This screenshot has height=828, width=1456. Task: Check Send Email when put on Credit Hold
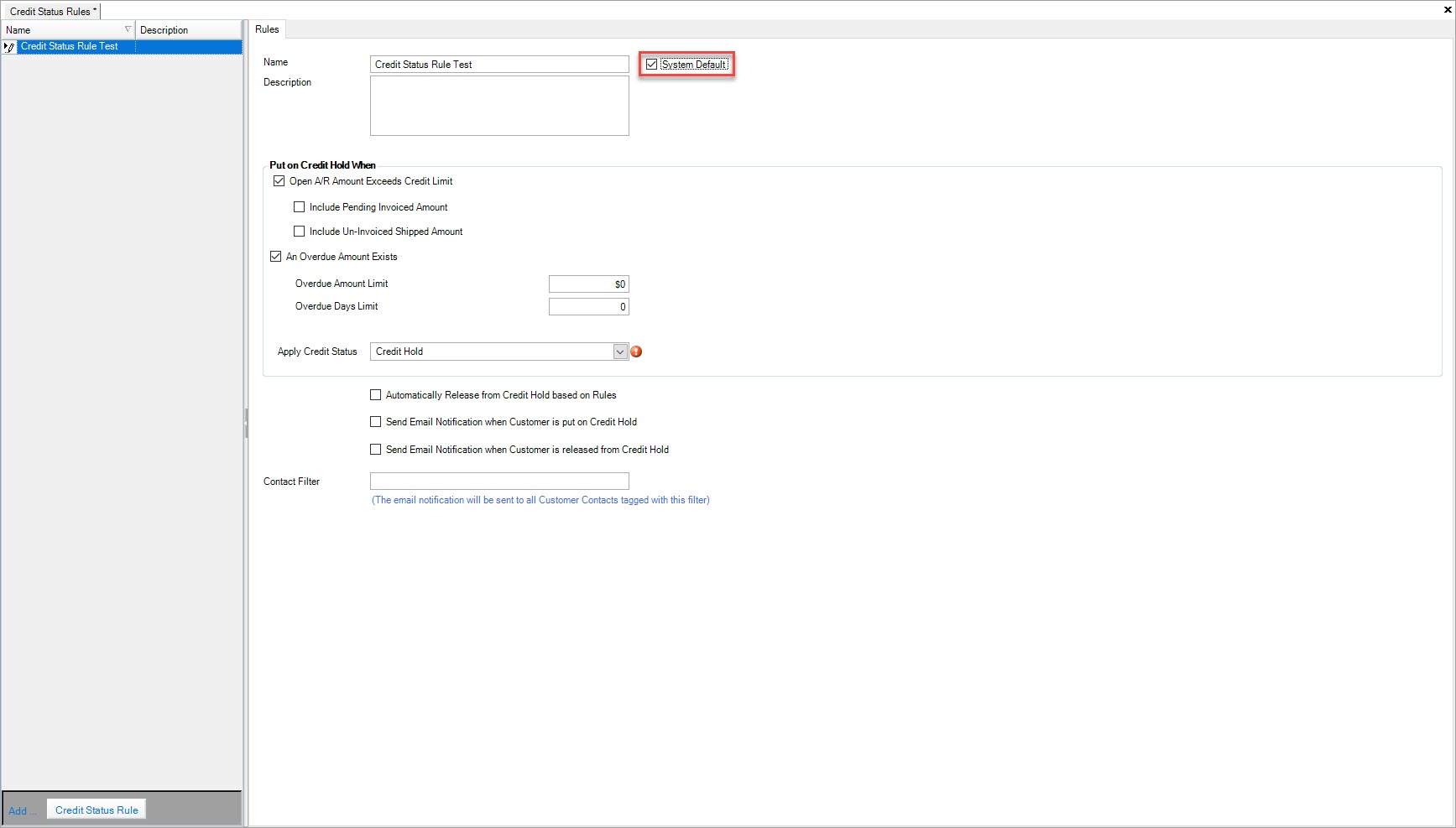(x=375, y=422)
